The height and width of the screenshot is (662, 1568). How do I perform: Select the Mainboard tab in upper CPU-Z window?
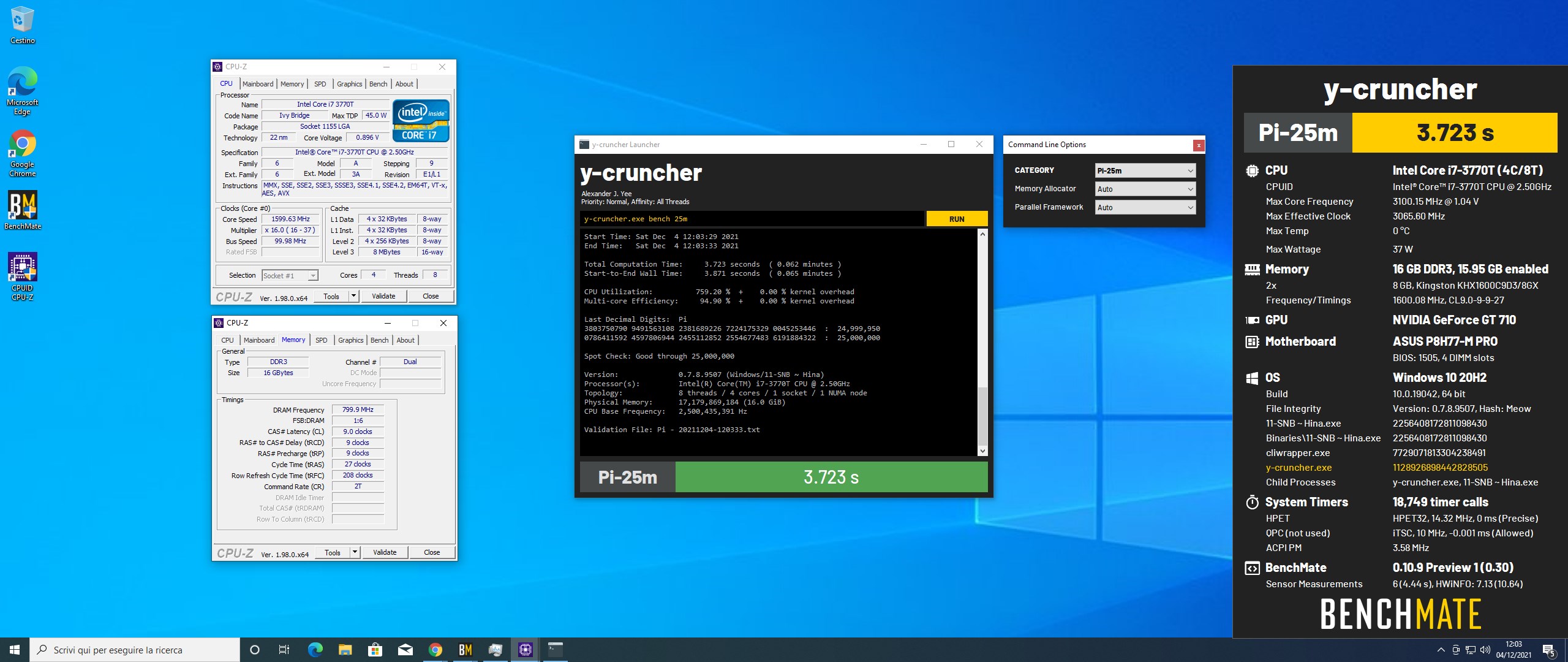click(258, 84)
